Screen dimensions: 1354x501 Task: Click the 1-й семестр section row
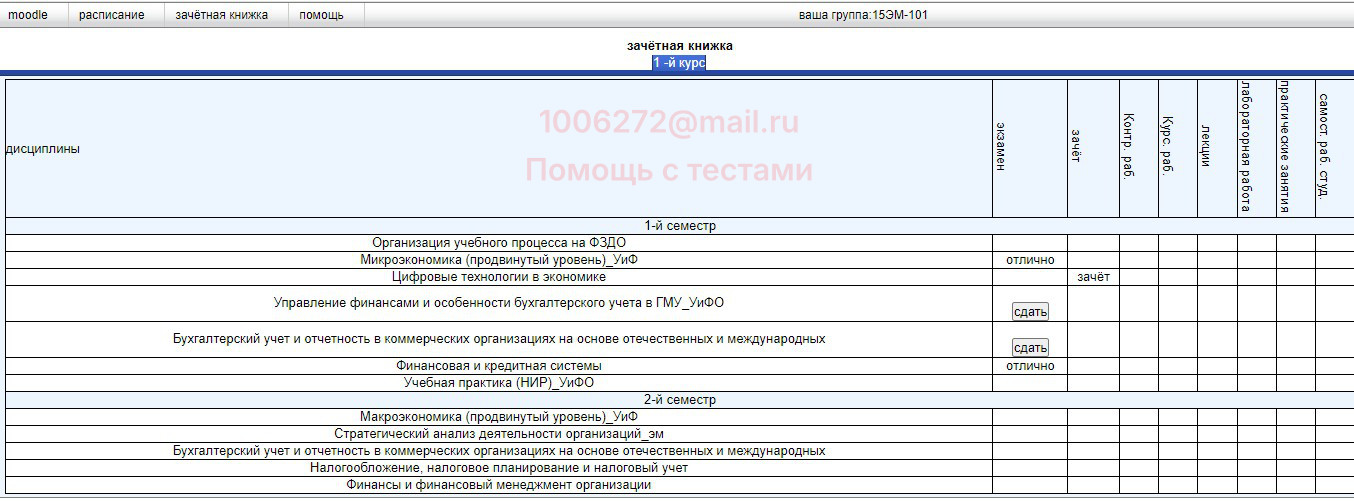coord(679,226)
